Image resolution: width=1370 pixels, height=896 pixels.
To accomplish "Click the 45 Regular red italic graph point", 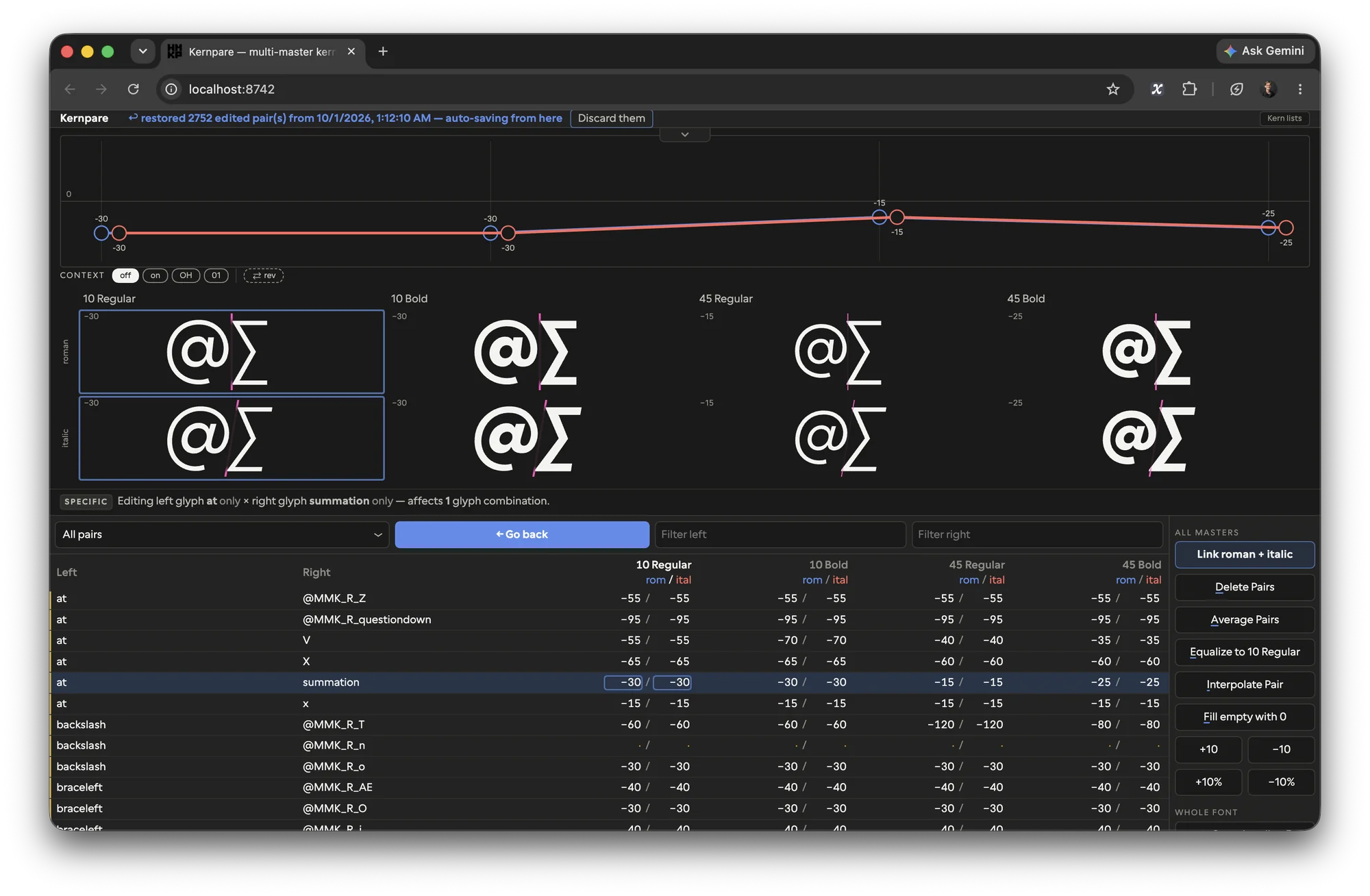I will (897, 217).
